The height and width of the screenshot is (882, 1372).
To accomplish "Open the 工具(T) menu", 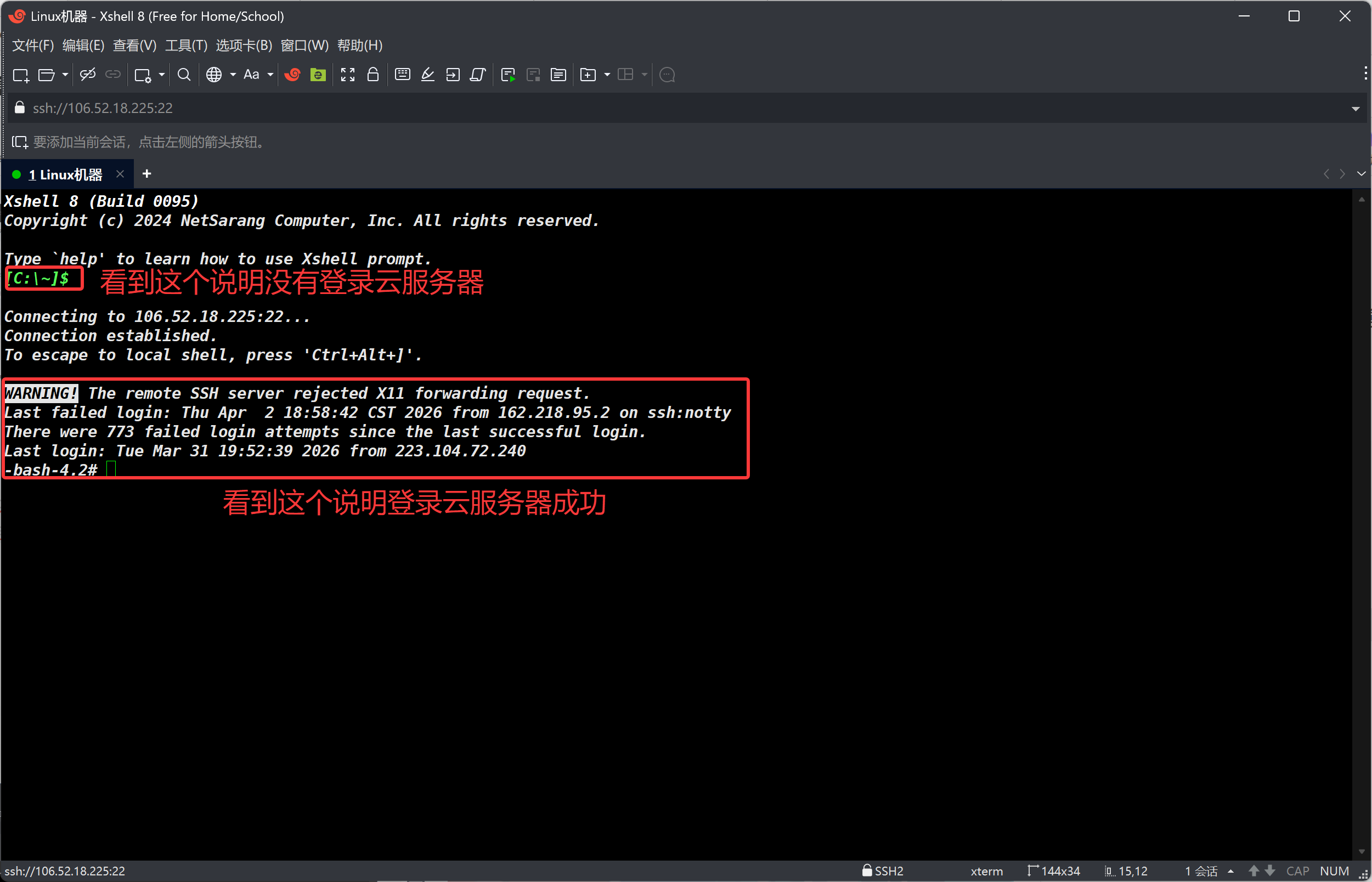I will coord(185,45).
